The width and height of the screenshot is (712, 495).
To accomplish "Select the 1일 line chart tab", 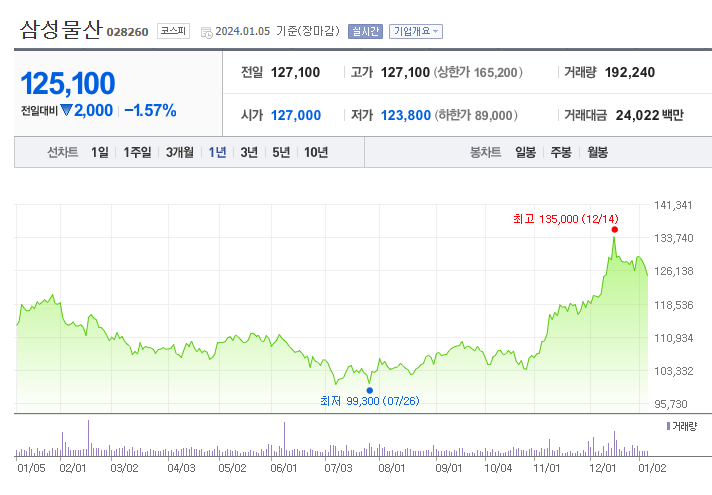I will (x=100, y=152).
